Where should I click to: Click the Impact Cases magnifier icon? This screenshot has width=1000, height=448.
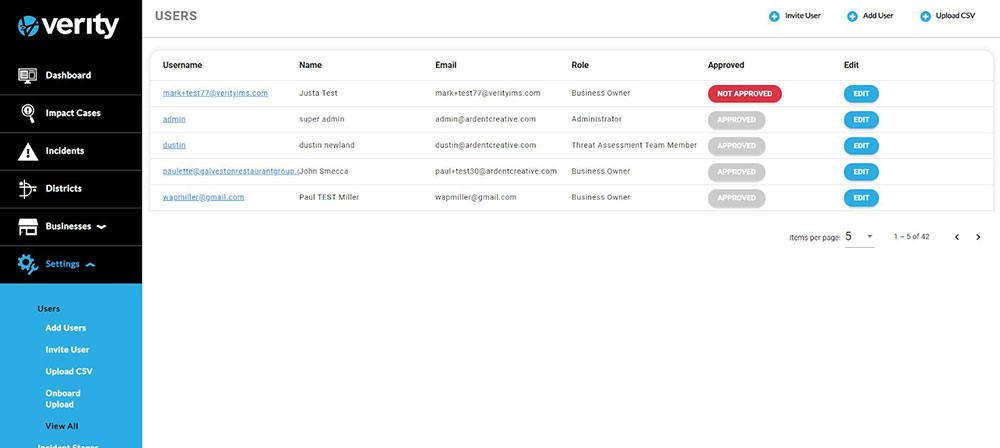[28, 113]
